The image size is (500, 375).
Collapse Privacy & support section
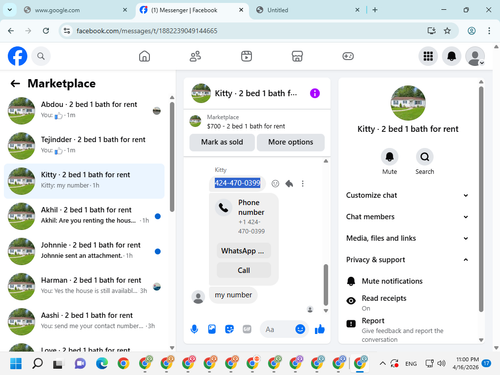pyautogui.click(x=407, y=260)
